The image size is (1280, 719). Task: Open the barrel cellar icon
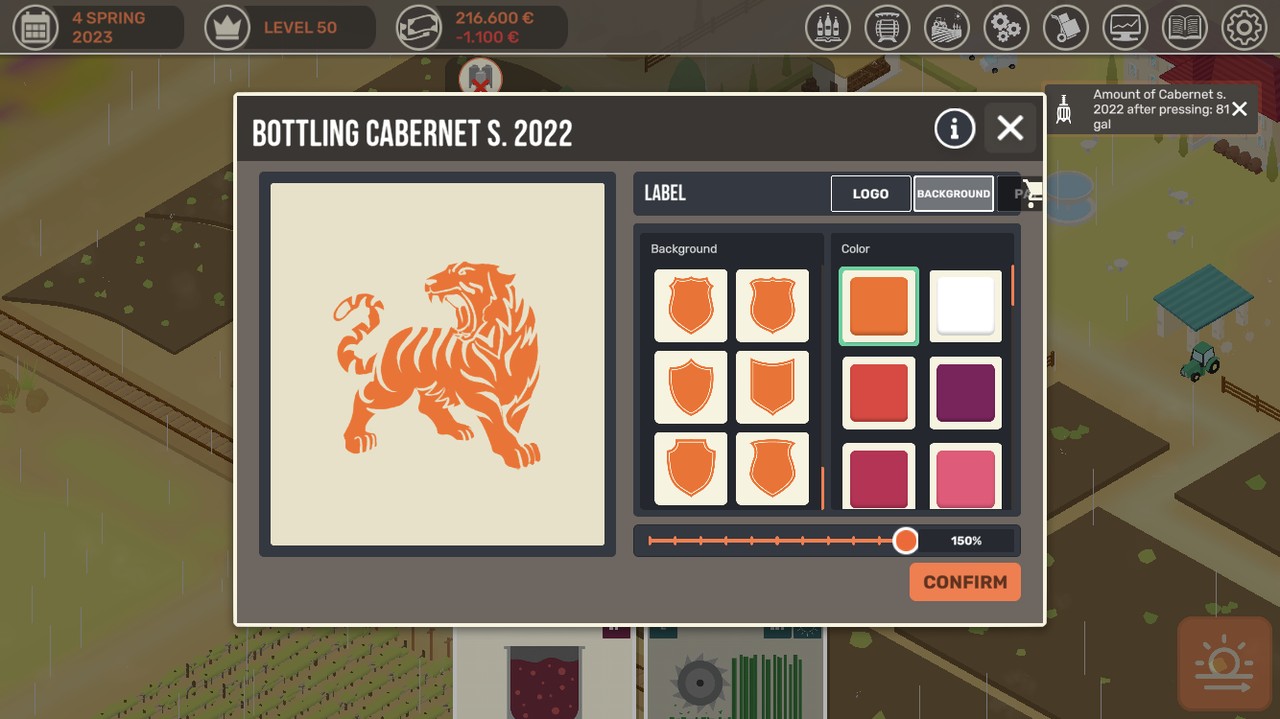[887, 28]
